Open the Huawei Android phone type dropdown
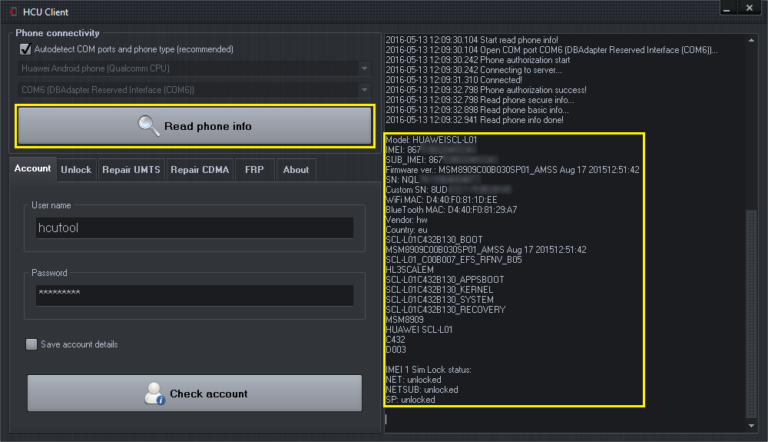768x442 pixels. click(x=195, y=69)
